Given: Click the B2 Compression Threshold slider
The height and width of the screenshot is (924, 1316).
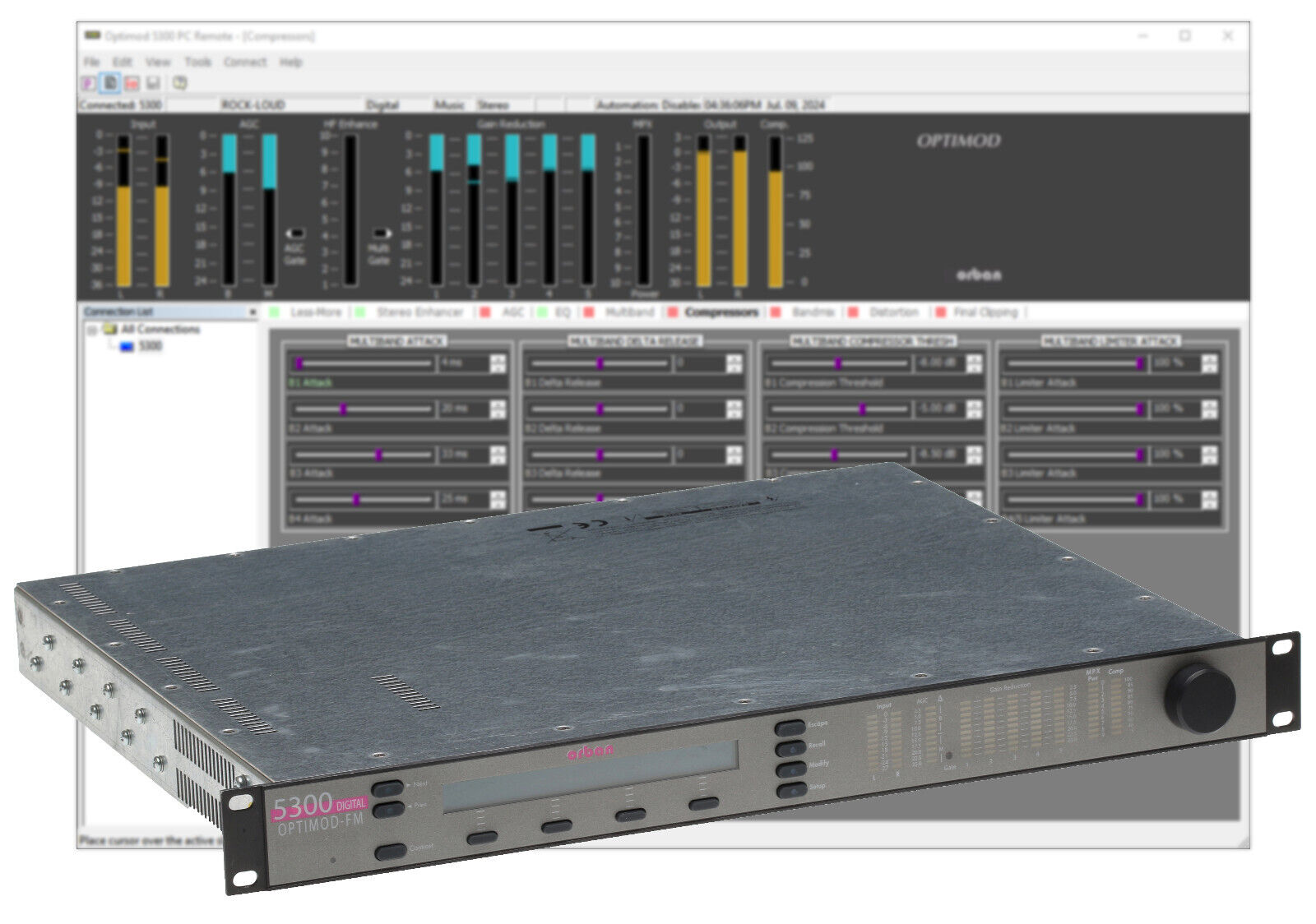Looking at the screenshot, I should (x=839, y=409).
